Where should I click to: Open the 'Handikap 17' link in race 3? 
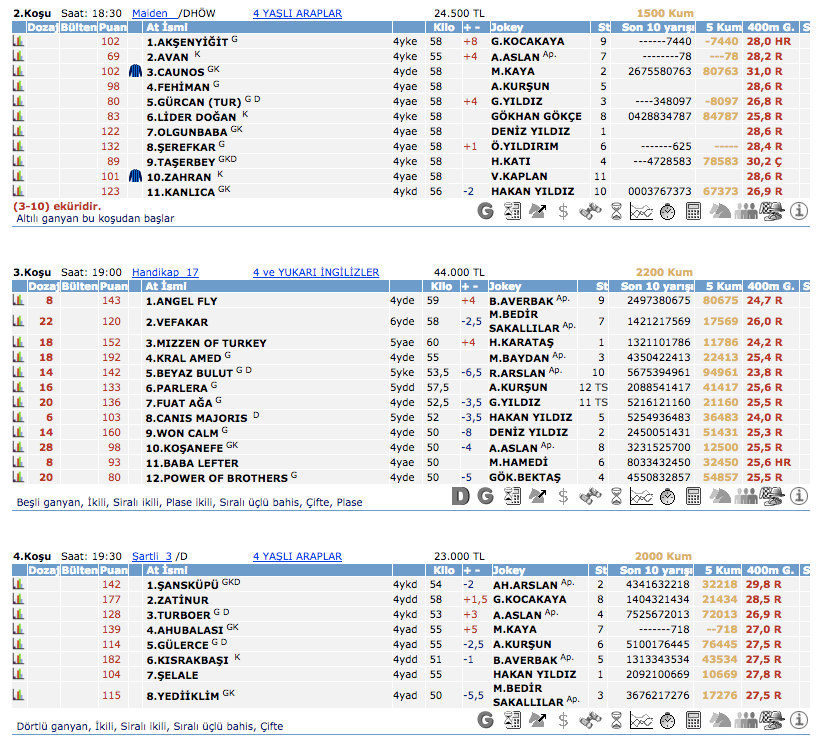coord(165,272)
